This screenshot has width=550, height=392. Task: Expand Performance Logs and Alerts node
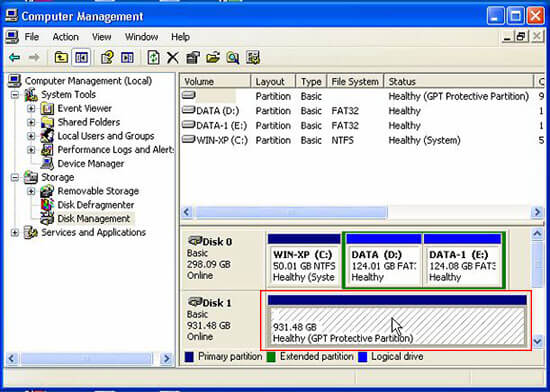pyautogui.click(x=31, y=150)
